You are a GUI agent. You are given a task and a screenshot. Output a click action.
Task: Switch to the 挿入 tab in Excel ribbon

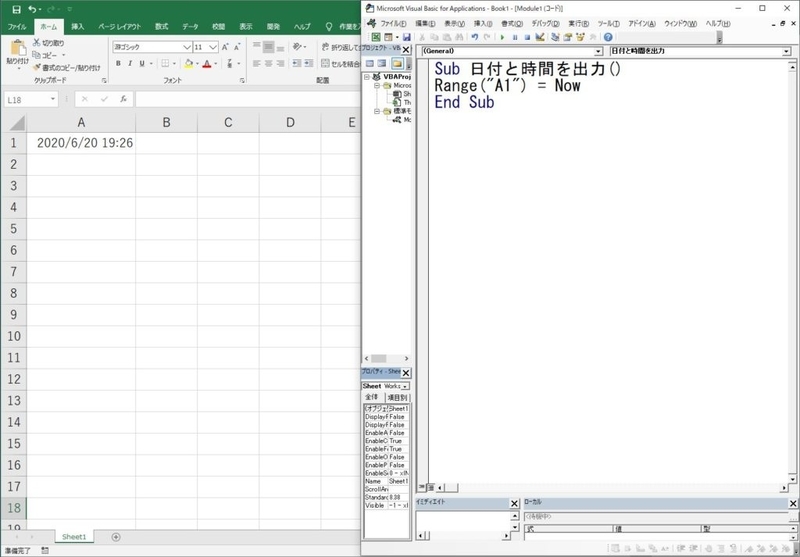[x=78, y=27]
